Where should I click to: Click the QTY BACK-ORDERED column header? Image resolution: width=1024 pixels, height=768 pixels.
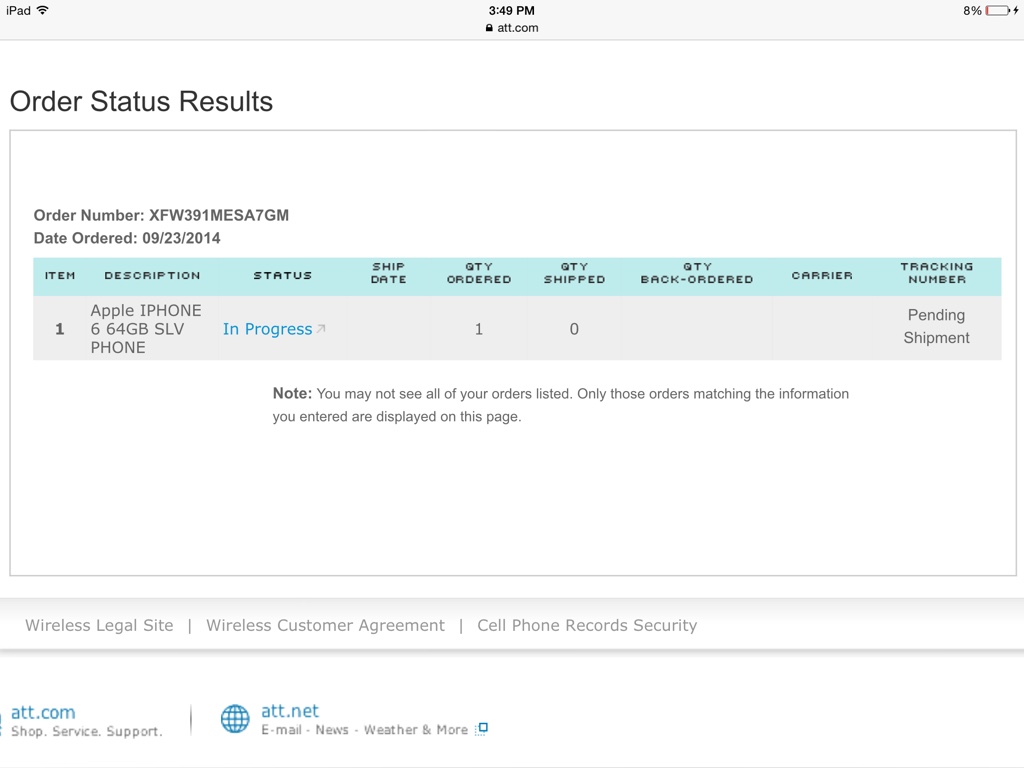pyautogui.click(x=697, y=273)
